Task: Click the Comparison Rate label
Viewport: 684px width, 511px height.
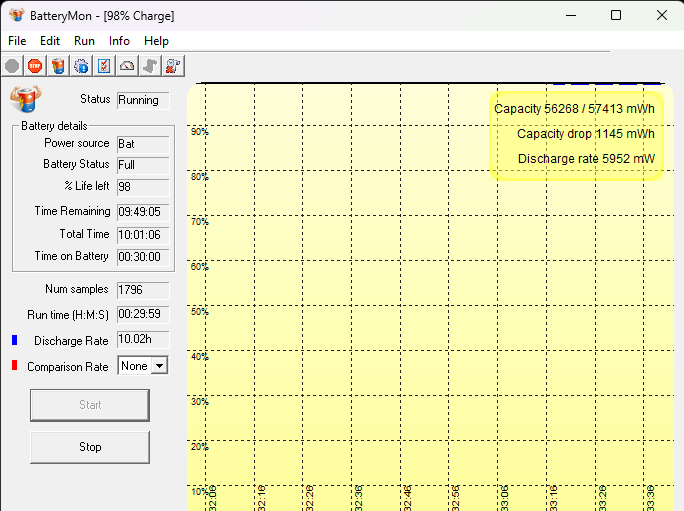Action: coord(68,367)
